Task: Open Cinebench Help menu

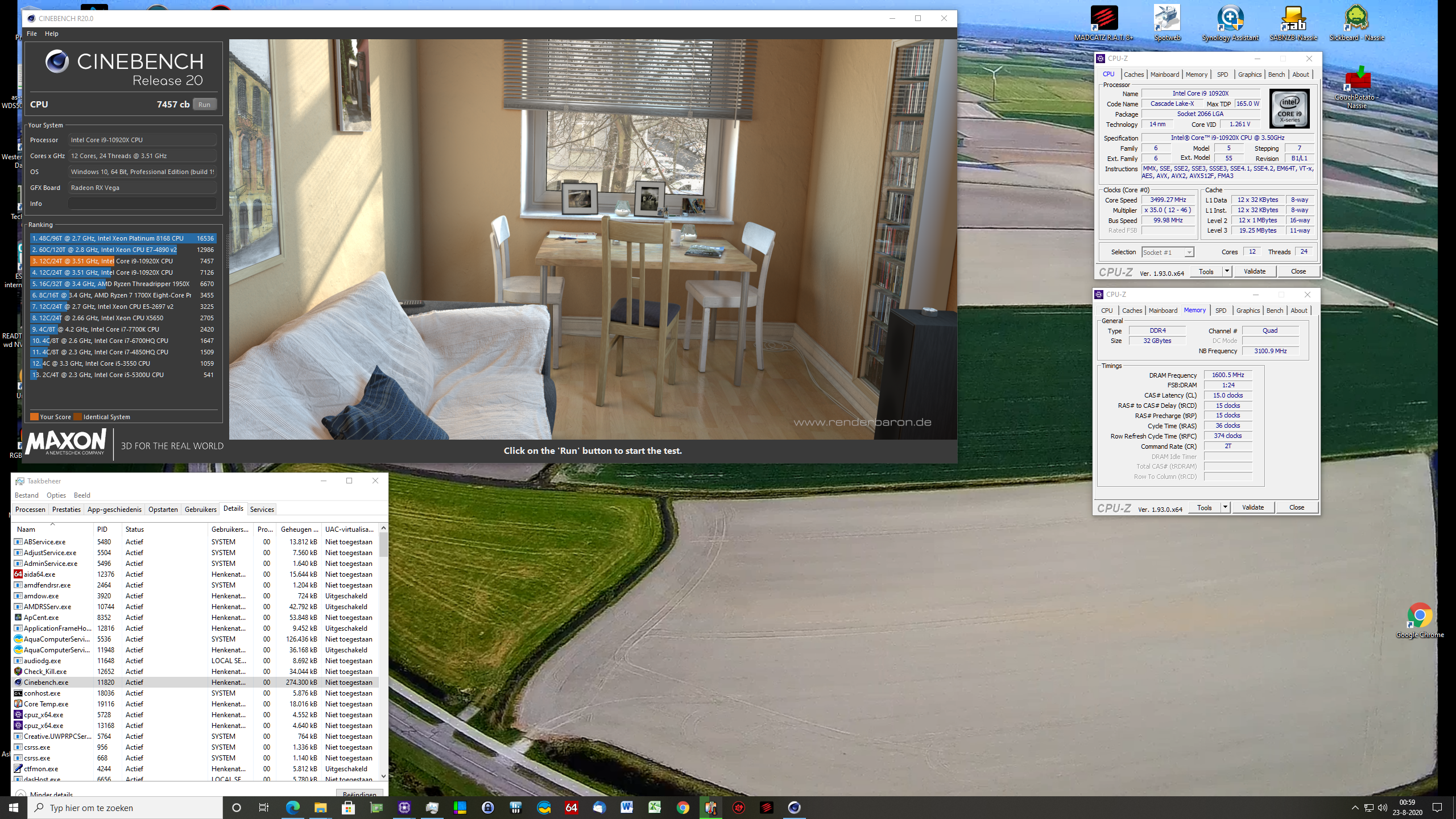Action: tap(51, 34)
